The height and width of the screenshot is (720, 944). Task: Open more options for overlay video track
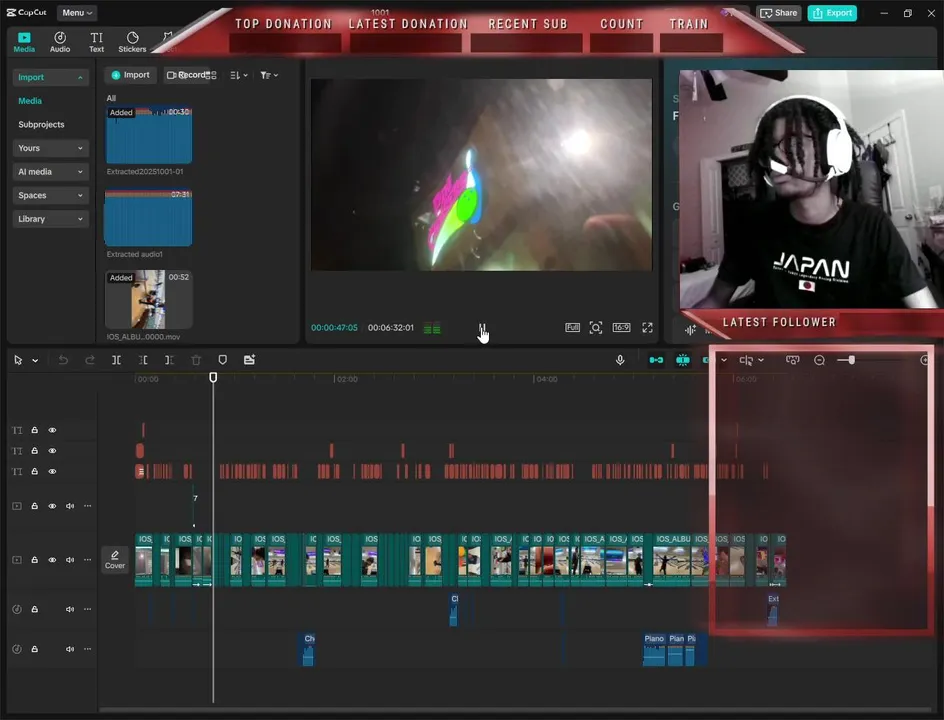click(87, 506)
